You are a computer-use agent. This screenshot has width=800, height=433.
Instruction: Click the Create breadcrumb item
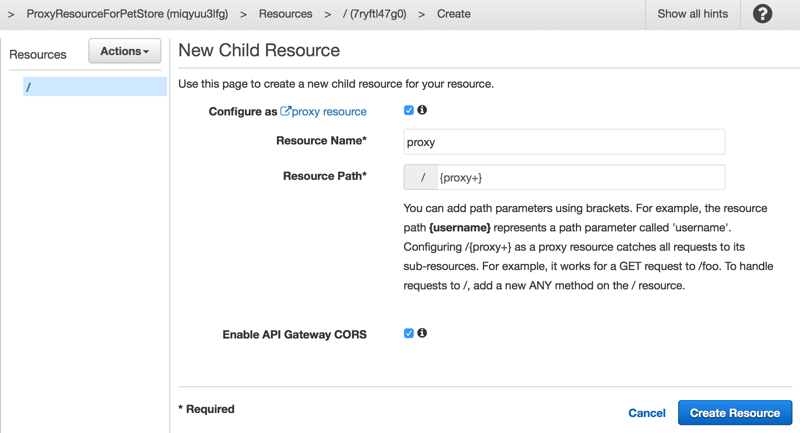point(454,14)
